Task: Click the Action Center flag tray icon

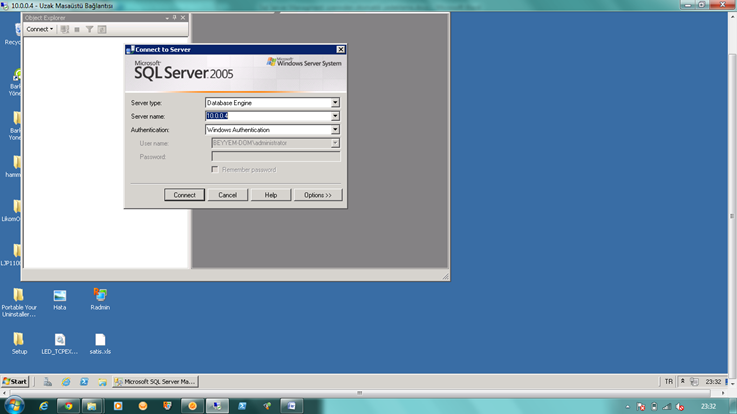Action: 641,407
